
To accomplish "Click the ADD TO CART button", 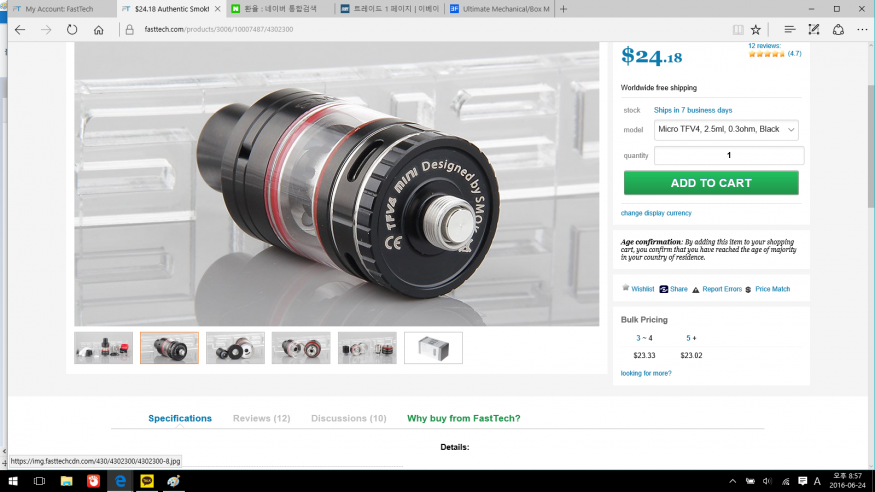I will (711, 183).
